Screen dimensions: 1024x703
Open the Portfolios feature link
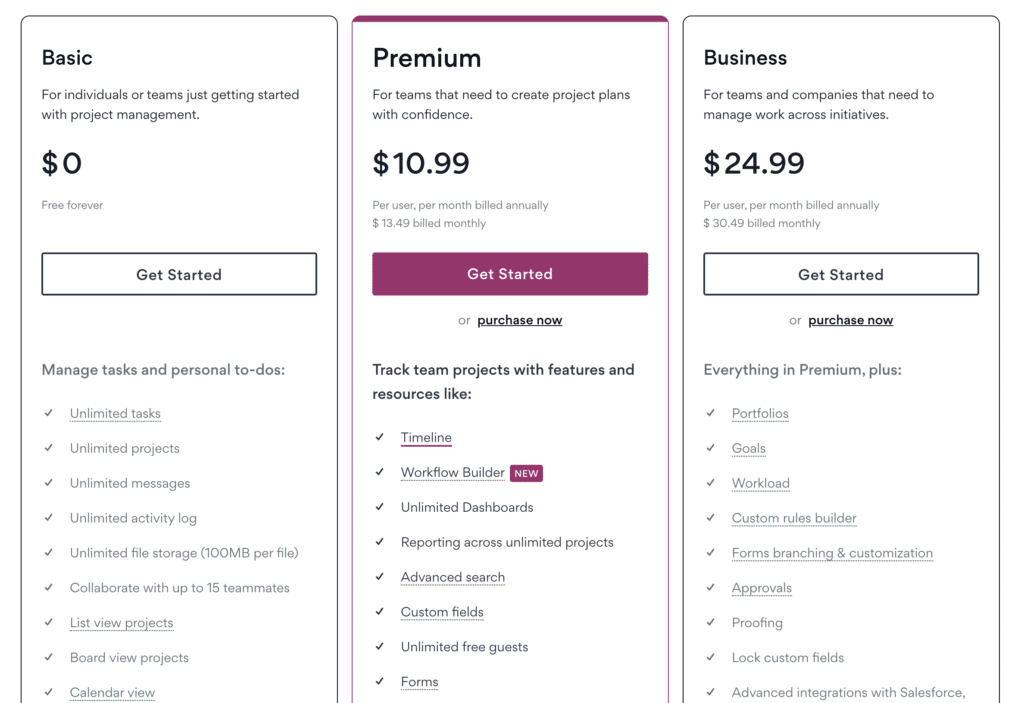click(760, 414)
